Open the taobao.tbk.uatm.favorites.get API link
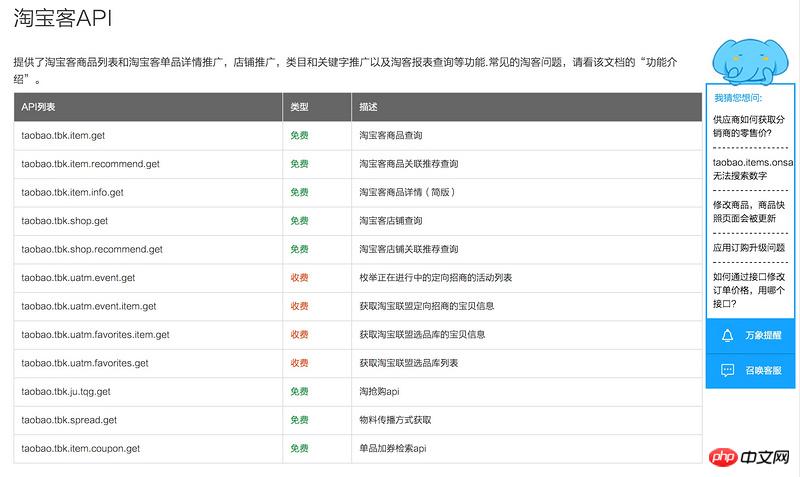This screenshot has width=800, height=477. (x=85, y=363)
